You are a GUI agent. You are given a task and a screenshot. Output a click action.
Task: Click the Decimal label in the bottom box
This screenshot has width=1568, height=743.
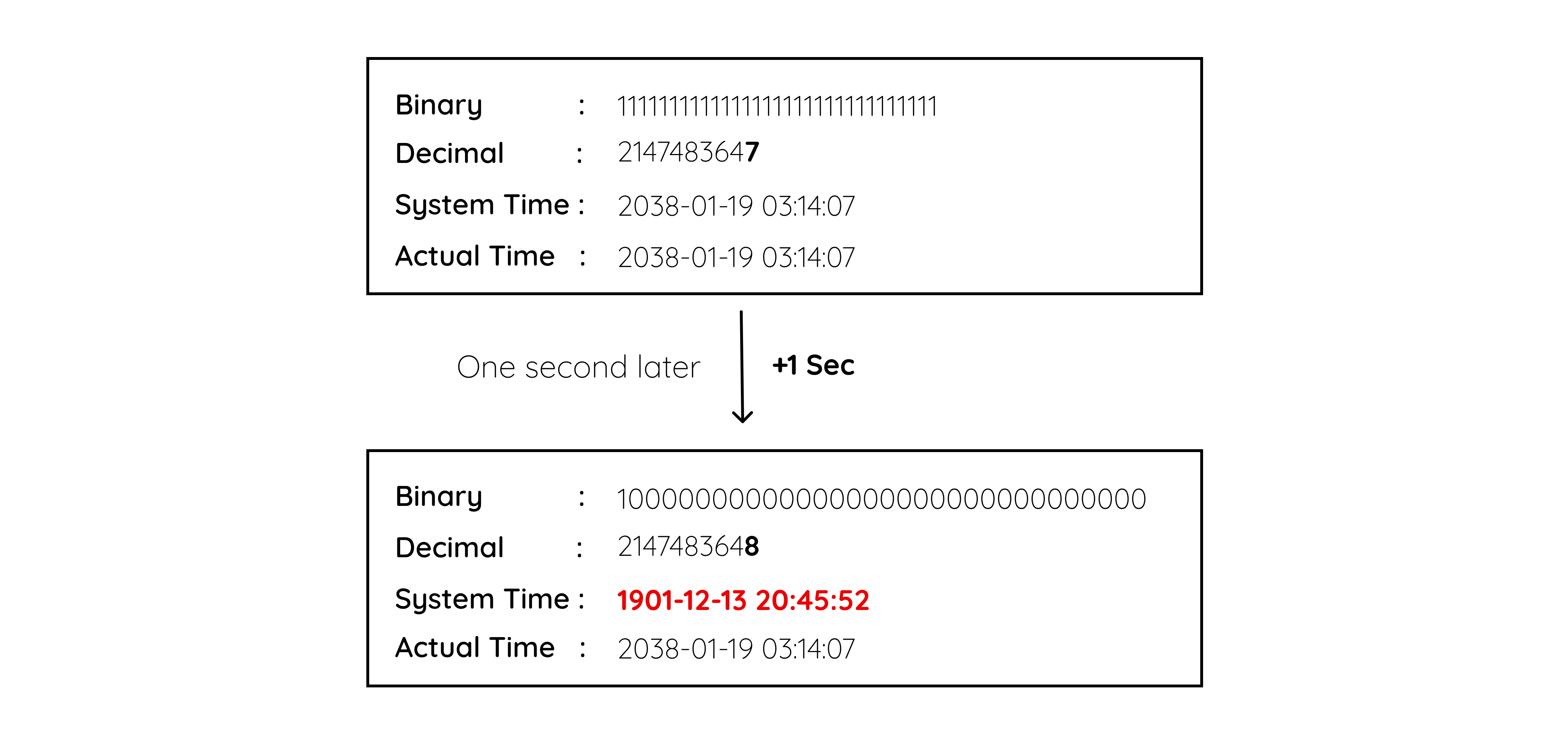click(x=449, y=548)
